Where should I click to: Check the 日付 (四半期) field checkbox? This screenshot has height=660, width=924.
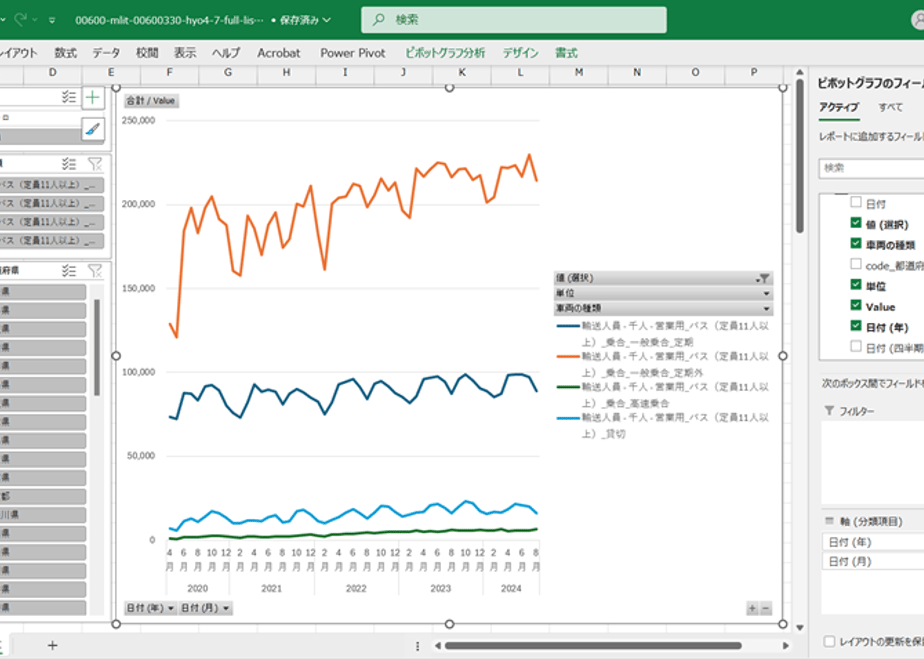[x=856, y=346]
